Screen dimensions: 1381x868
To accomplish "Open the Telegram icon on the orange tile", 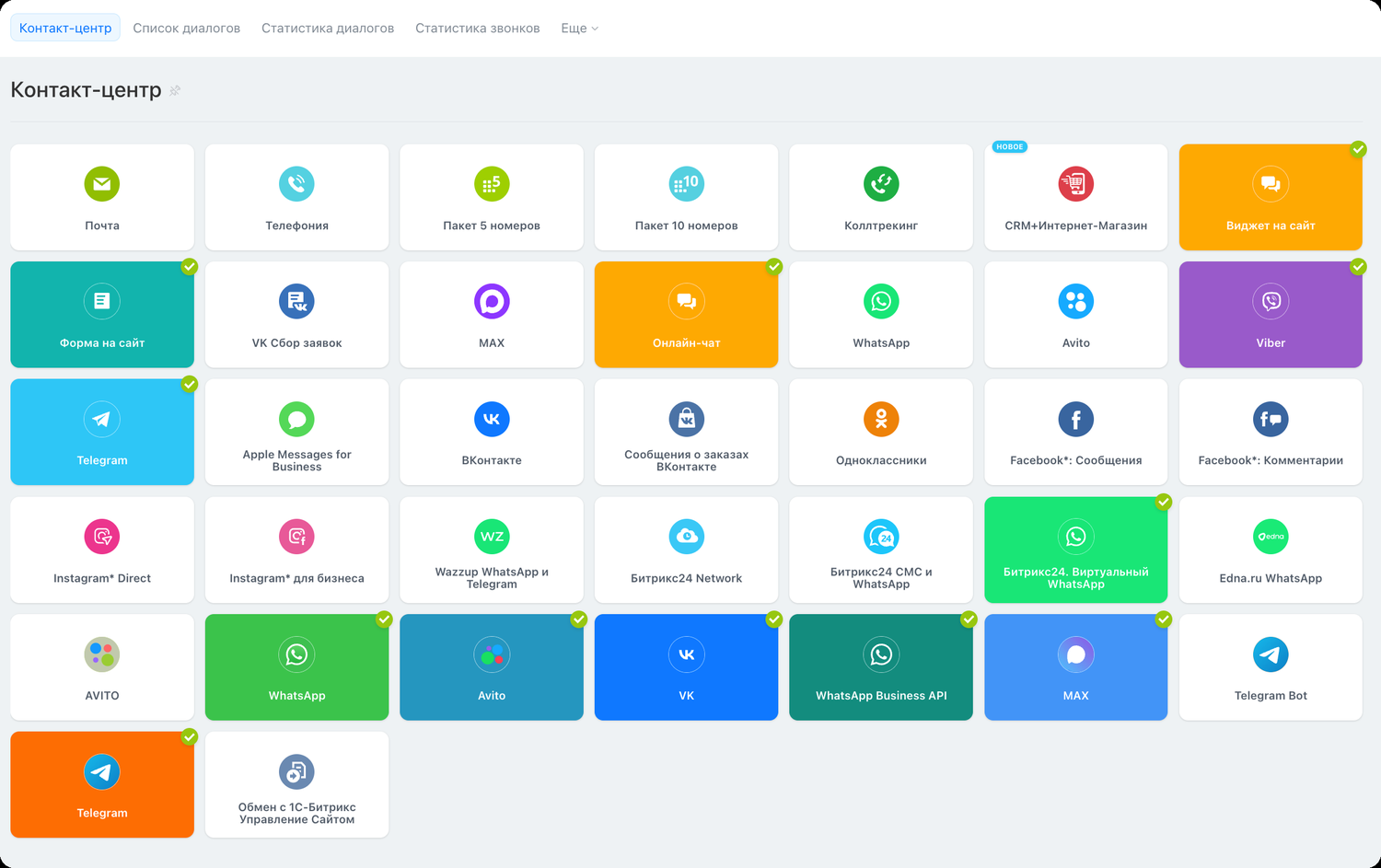I will coord(102,771).
